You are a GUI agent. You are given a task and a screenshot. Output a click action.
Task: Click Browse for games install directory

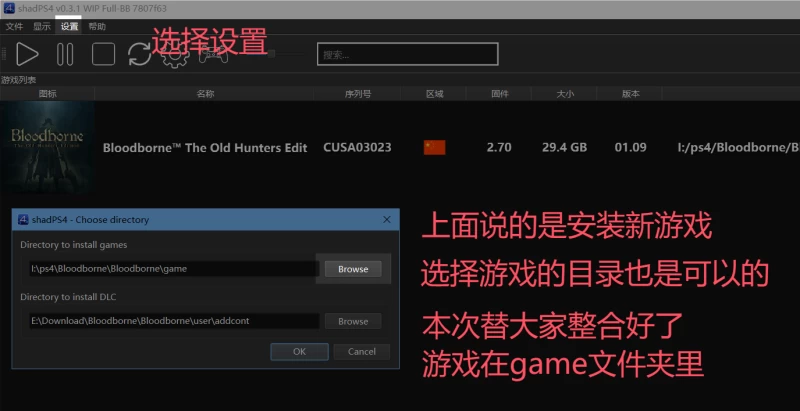coord(353,269)
